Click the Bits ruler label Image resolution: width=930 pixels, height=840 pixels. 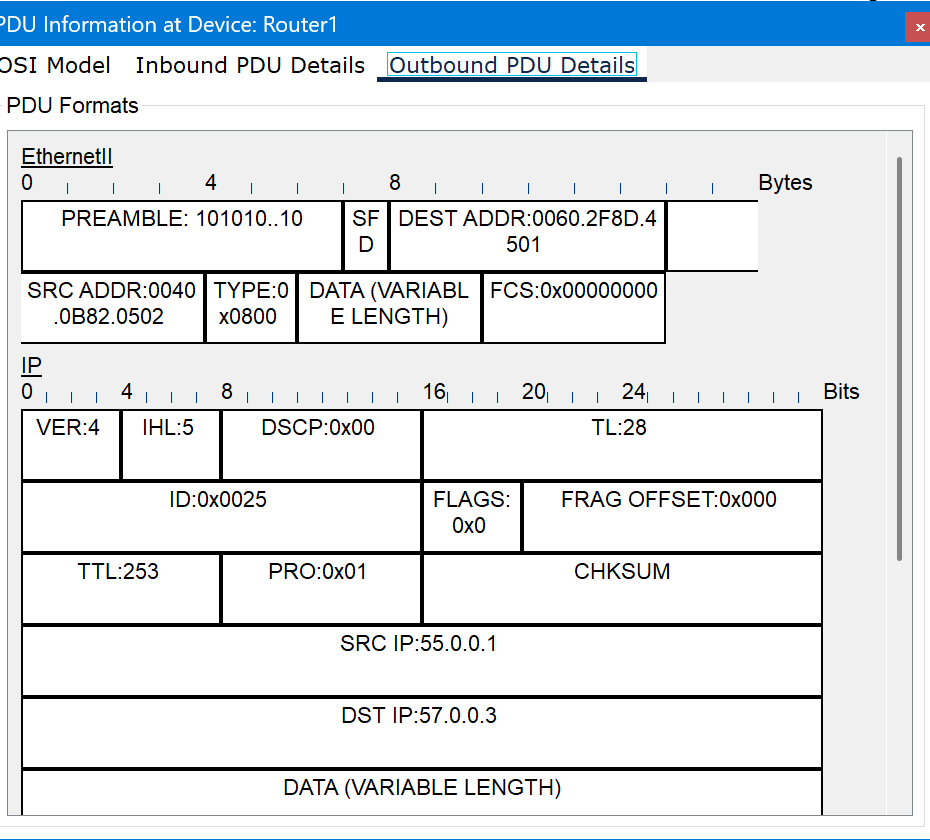[x=841, y=392]
